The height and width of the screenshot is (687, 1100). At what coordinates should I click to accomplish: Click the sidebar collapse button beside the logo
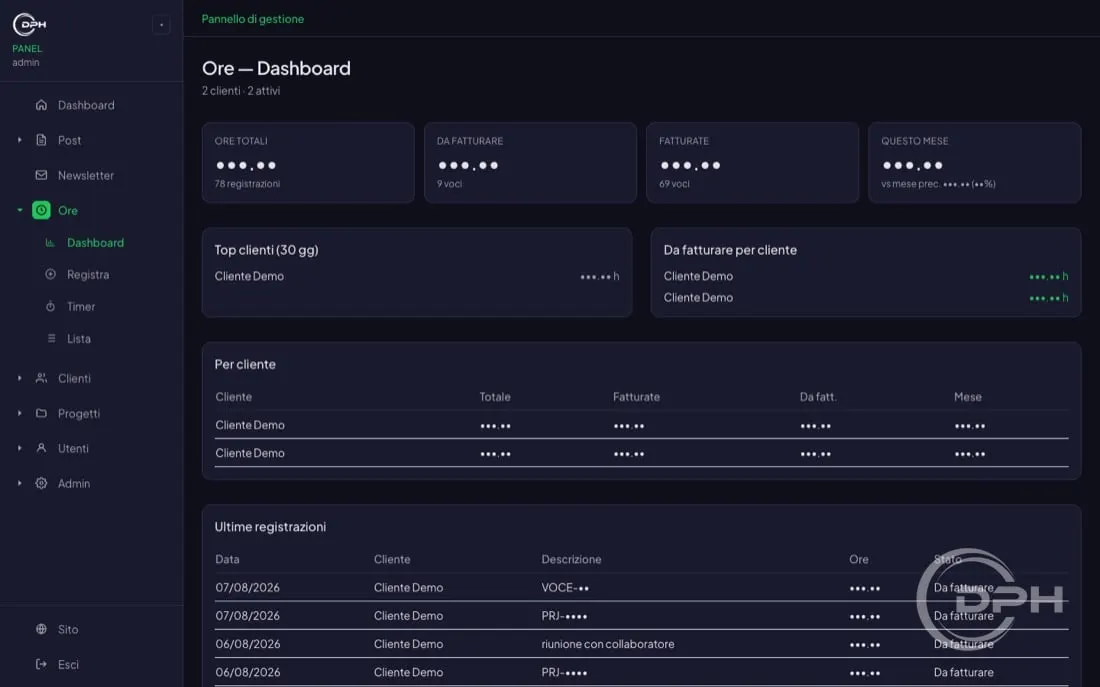[x=161, y=25]
